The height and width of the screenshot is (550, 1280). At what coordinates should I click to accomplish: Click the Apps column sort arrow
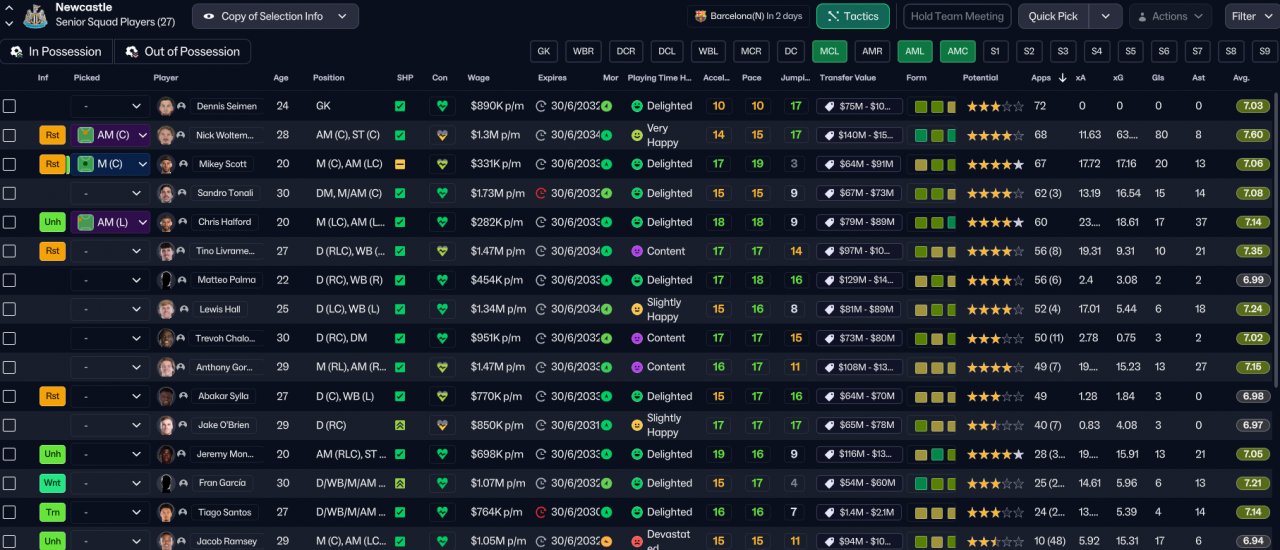(x=1062, y=78)
